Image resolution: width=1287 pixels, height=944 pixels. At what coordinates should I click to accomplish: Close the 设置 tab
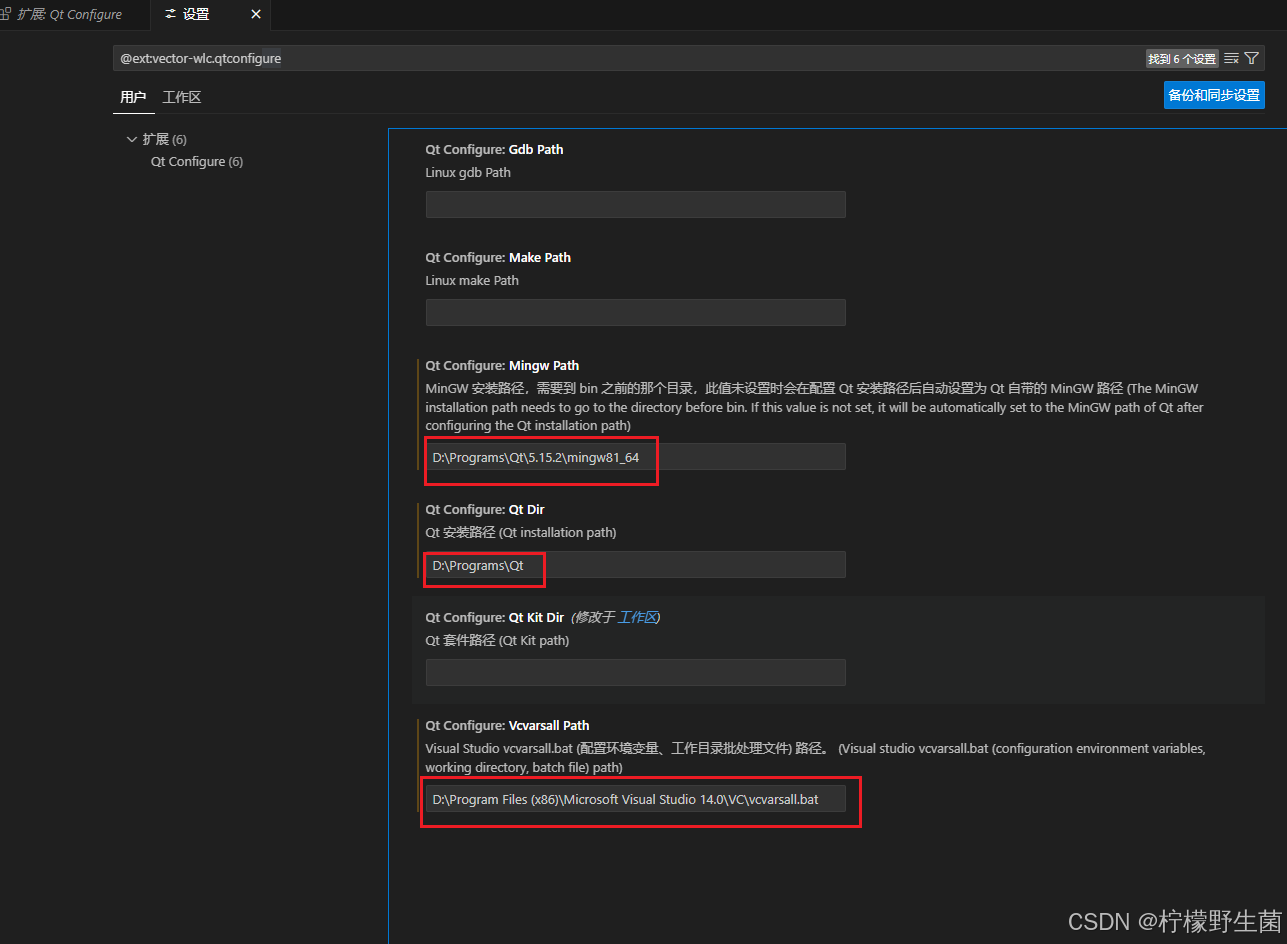[x=256, y=15]
